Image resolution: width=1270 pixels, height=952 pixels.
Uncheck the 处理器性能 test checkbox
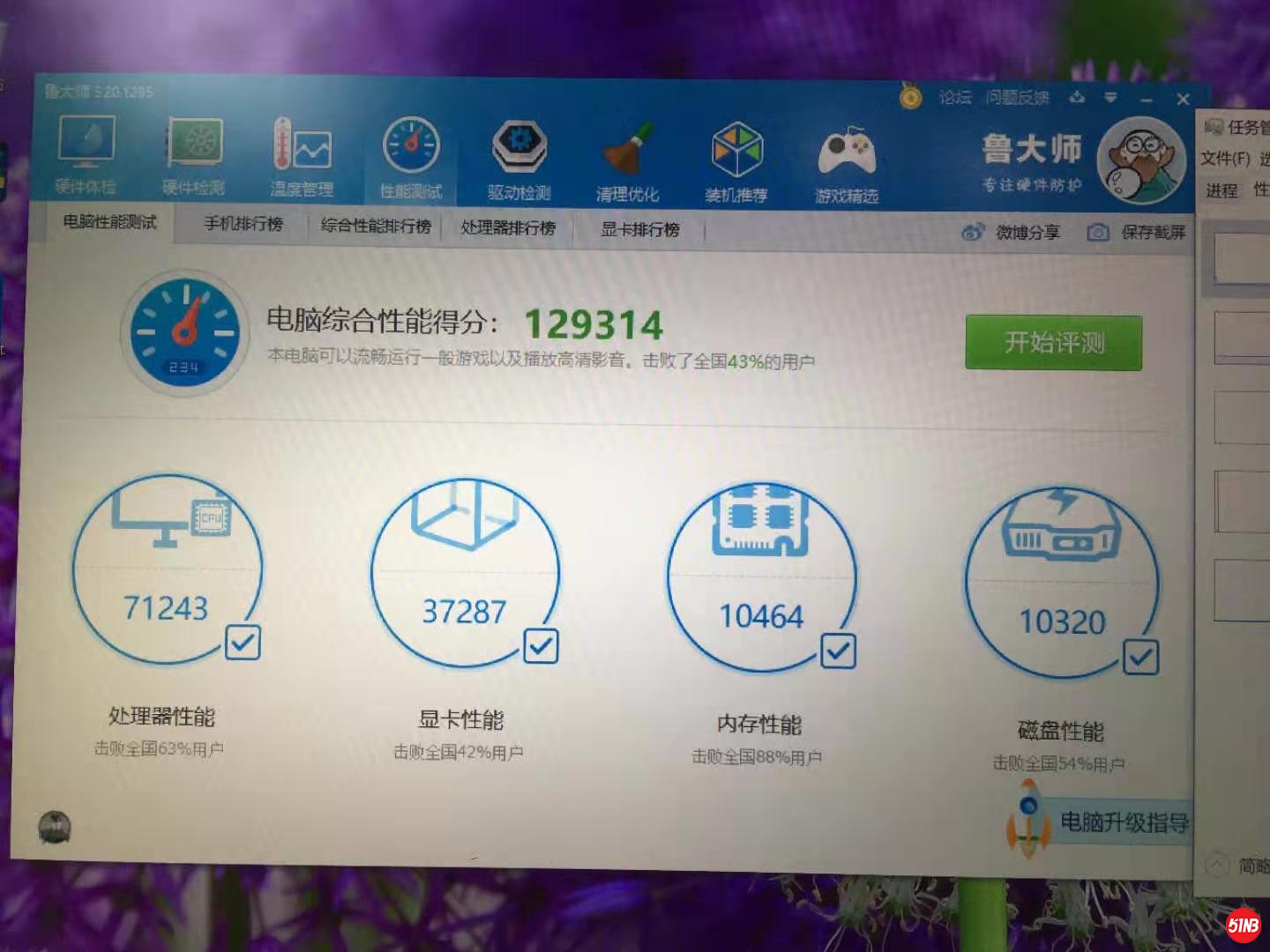pyautogui.click(x=243, y=643)
